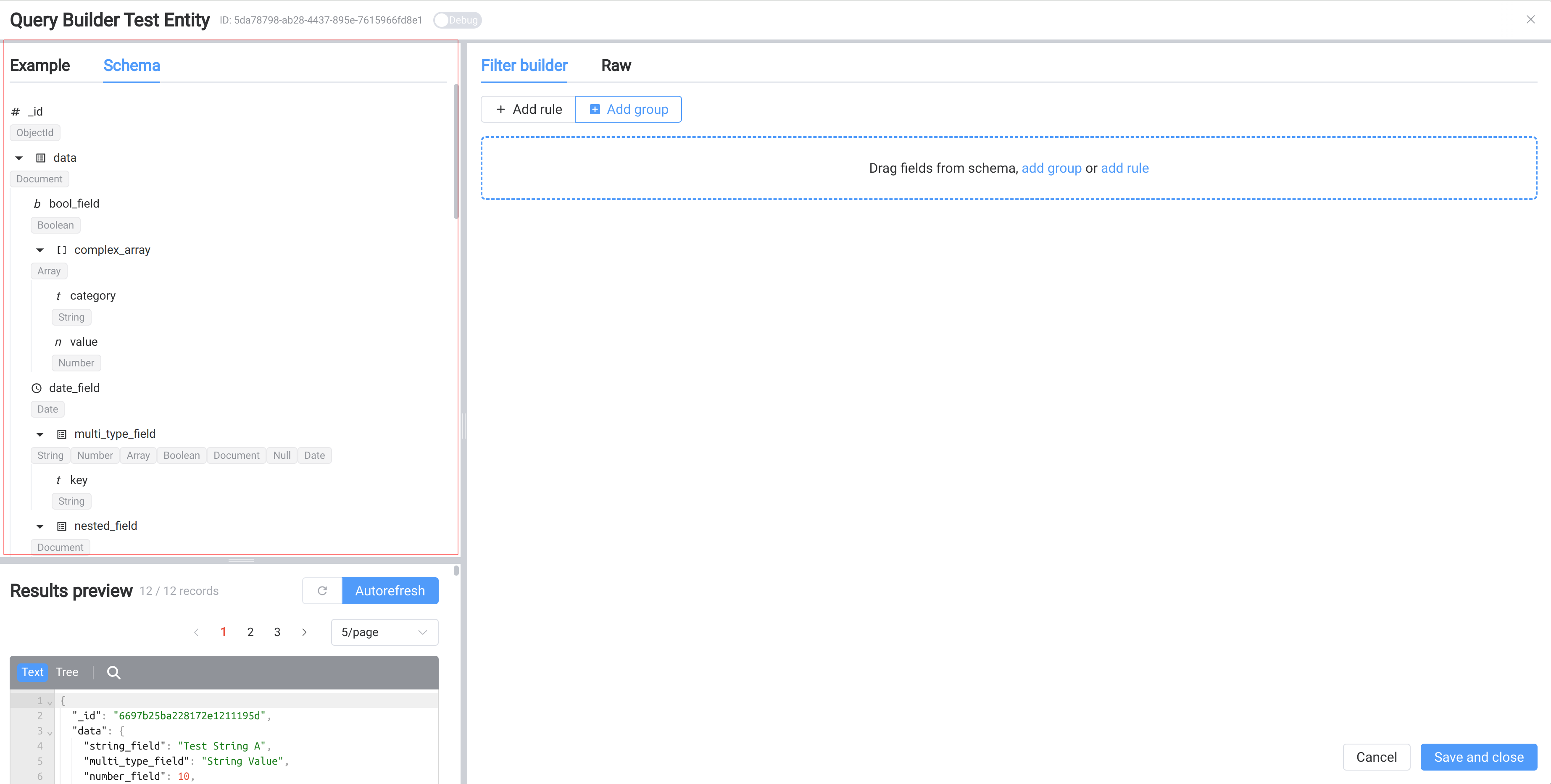1551x784 pixels.
Task: Switch results view to Text mode
Action: [32, 672]
